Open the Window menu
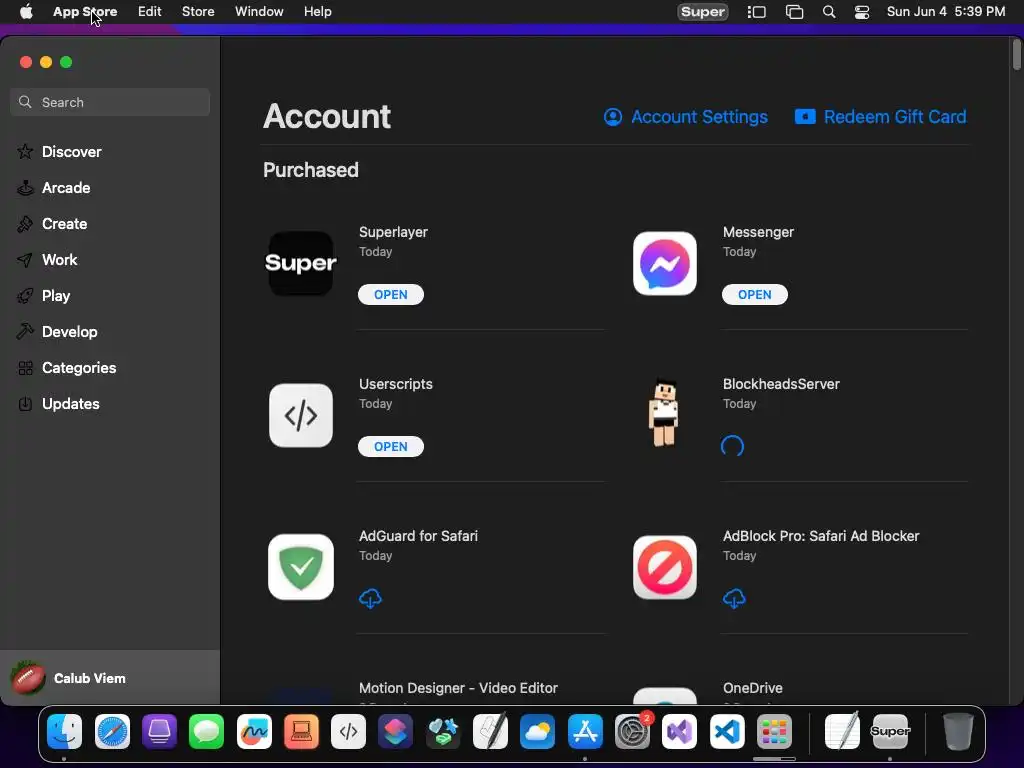 pos(259,12)
